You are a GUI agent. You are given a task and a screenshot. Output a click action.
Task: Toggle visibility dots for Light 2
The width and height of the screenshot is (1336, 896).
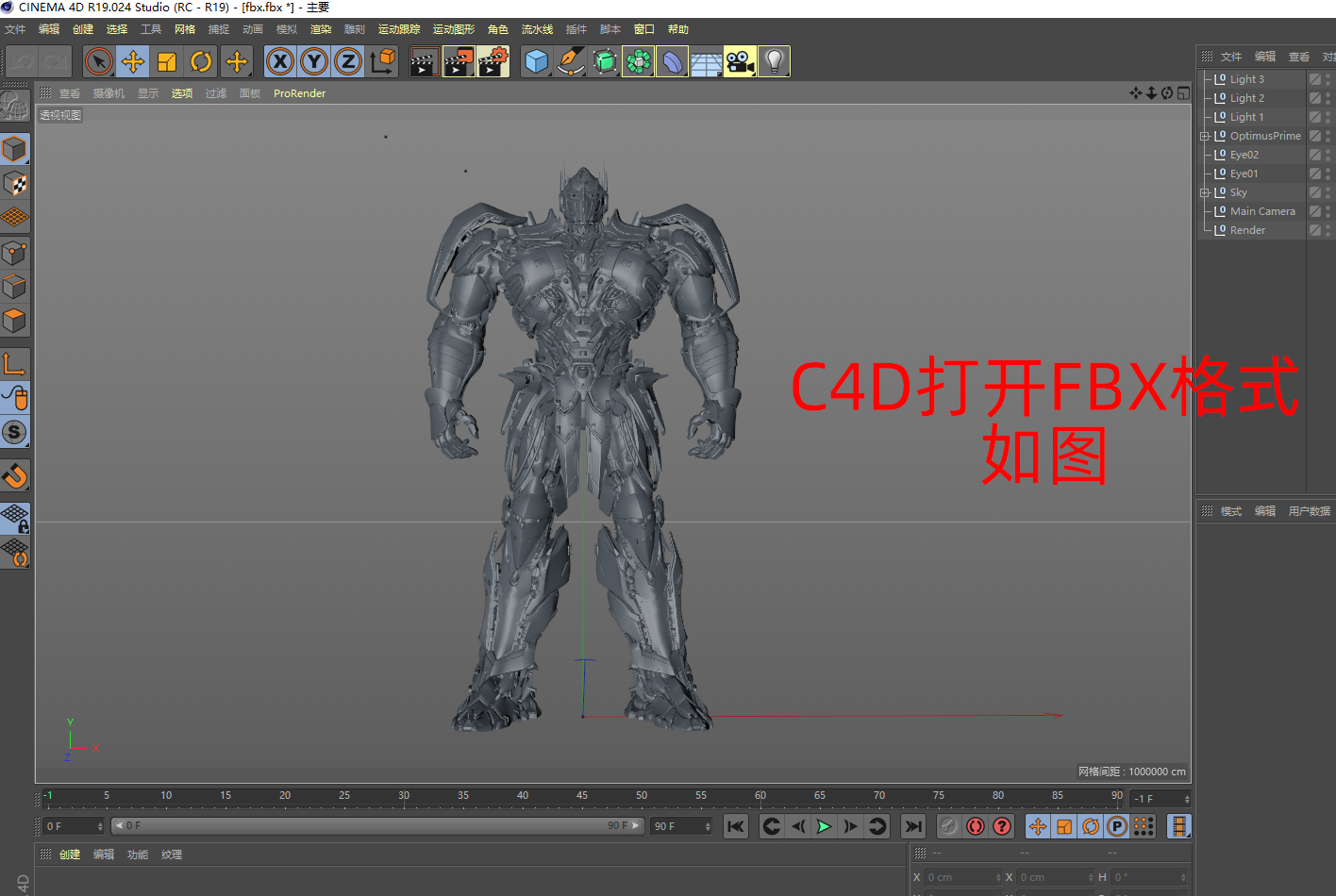pyautogui.click(x=1328, y=98)
